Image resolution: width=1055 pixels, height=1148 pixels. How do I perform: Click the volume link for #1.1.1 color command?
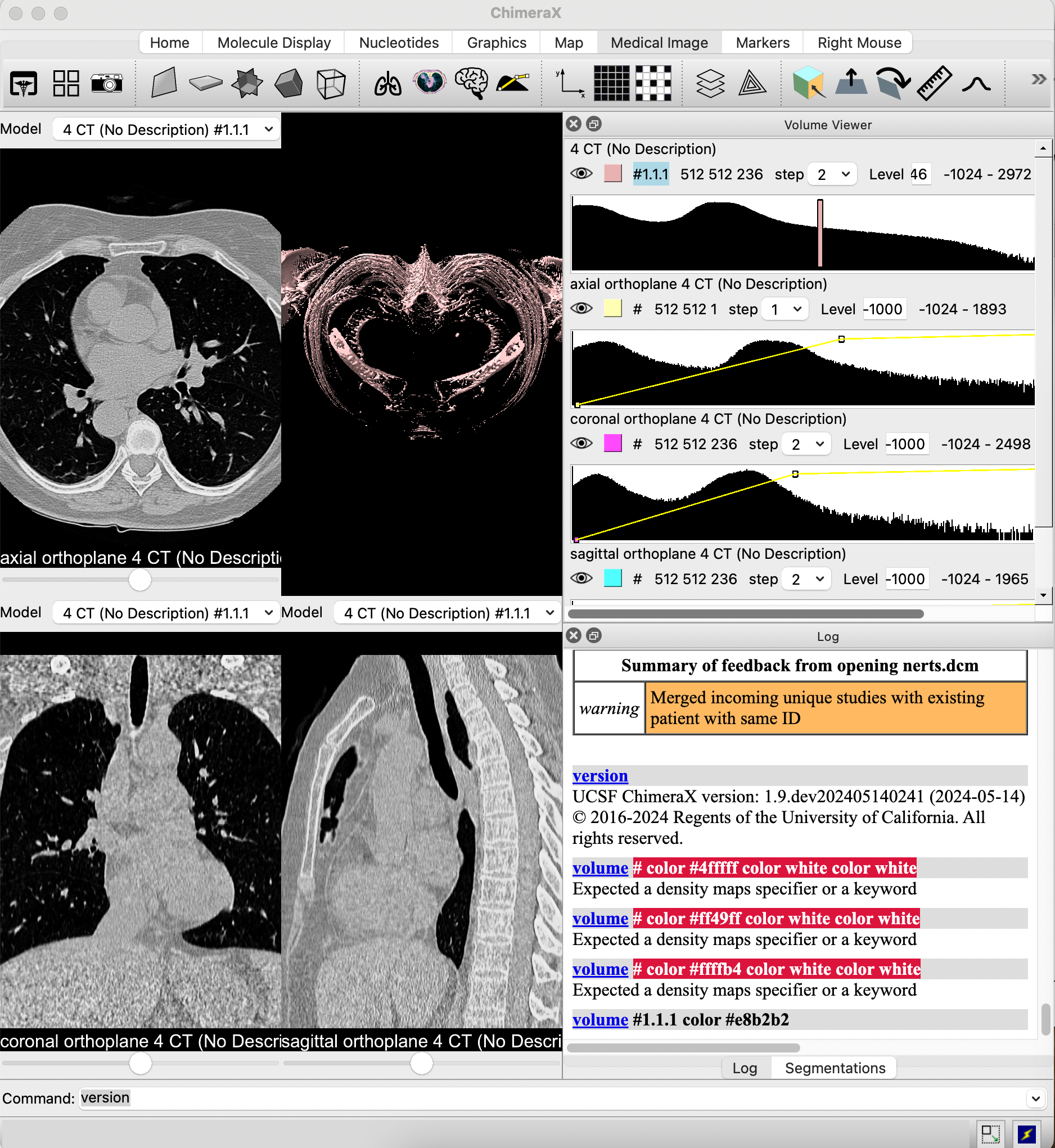[600, 1019]
